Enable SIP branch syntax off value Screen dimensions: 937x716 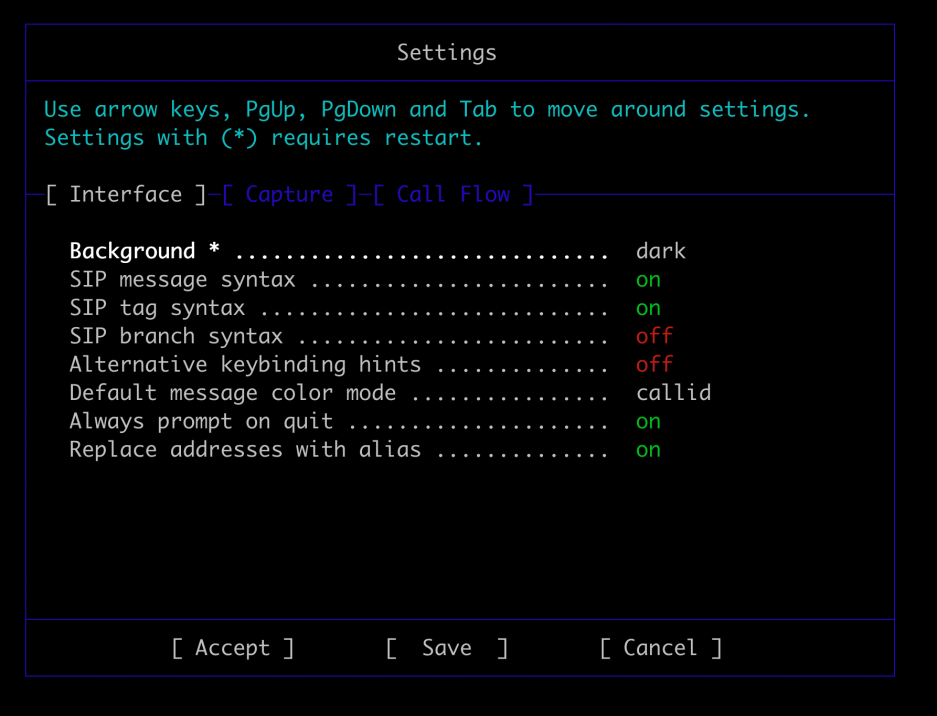[x=654, y=336]
